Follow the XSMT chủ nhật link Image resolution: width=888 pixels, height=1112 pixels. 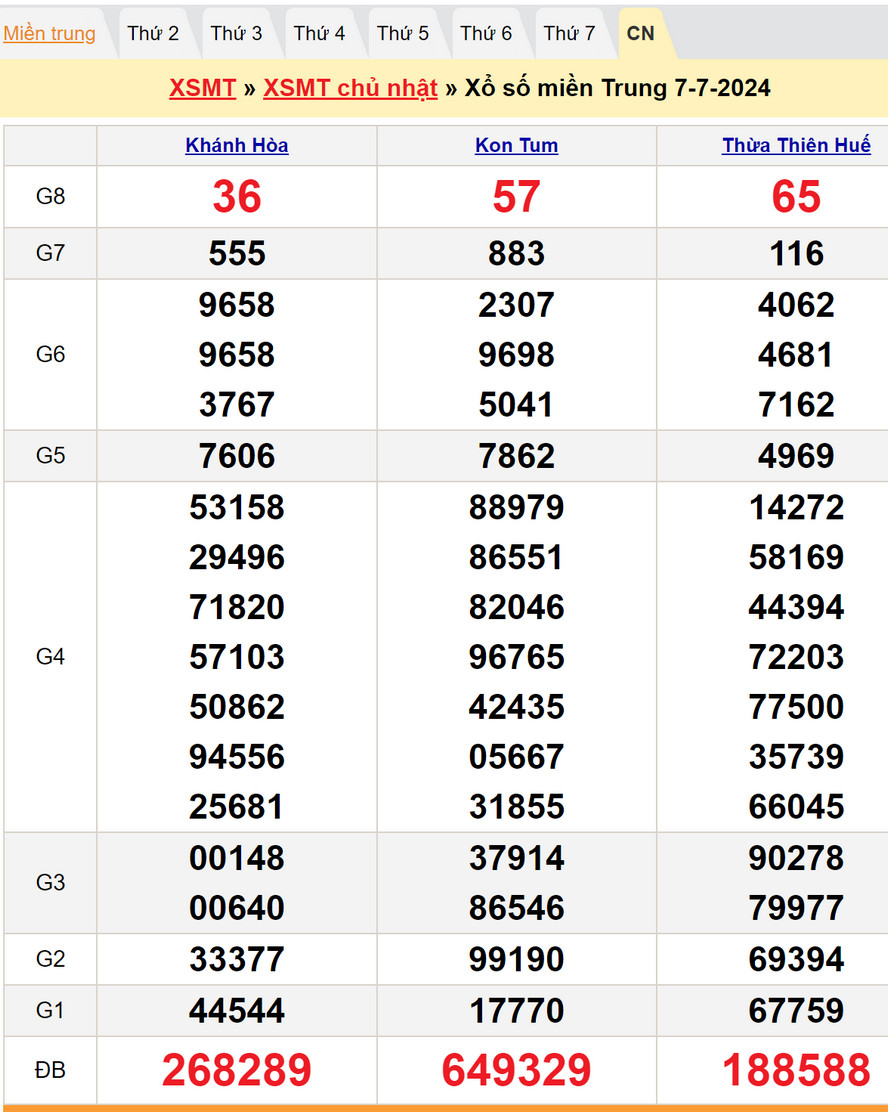(350, 88)
